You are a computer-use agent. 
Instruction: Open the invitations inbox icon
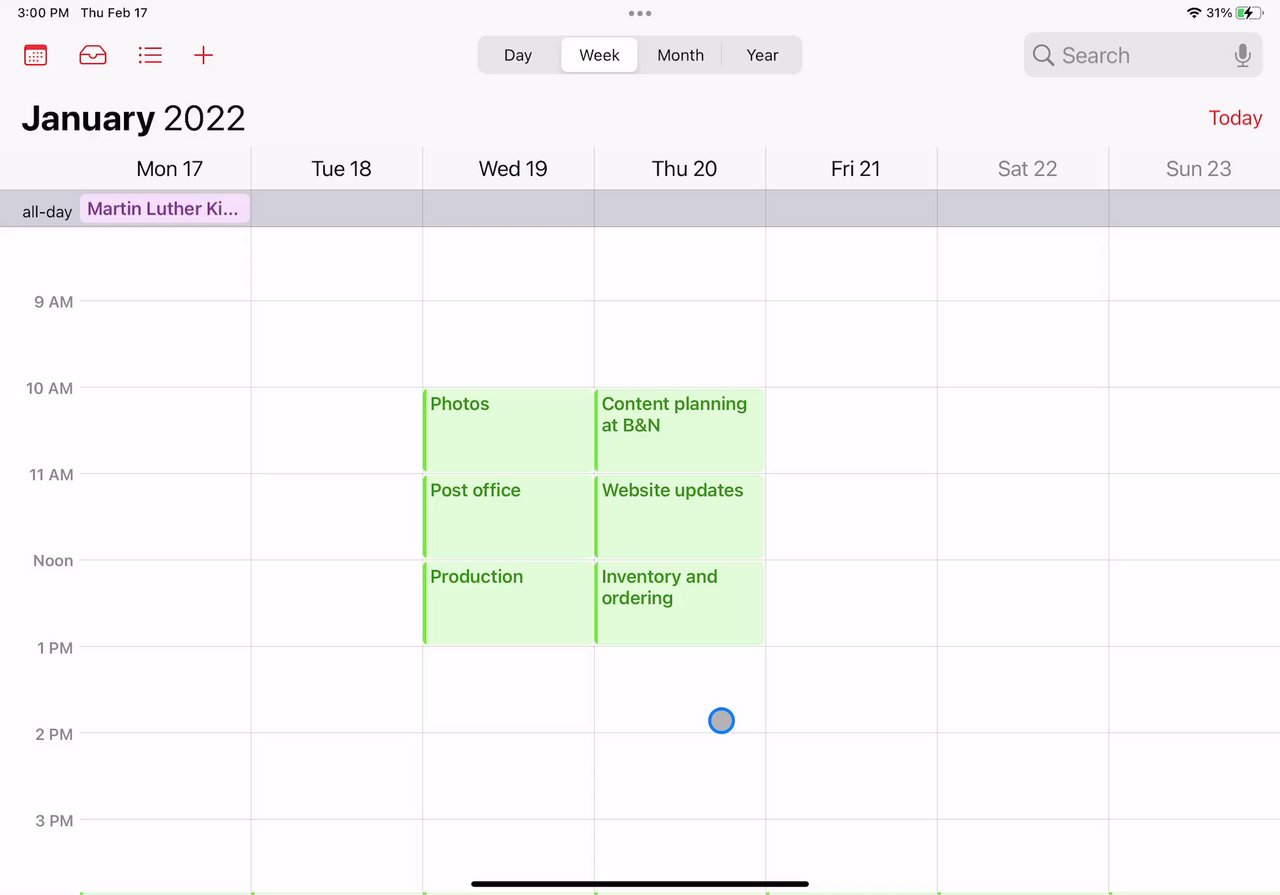click(93, 55)
